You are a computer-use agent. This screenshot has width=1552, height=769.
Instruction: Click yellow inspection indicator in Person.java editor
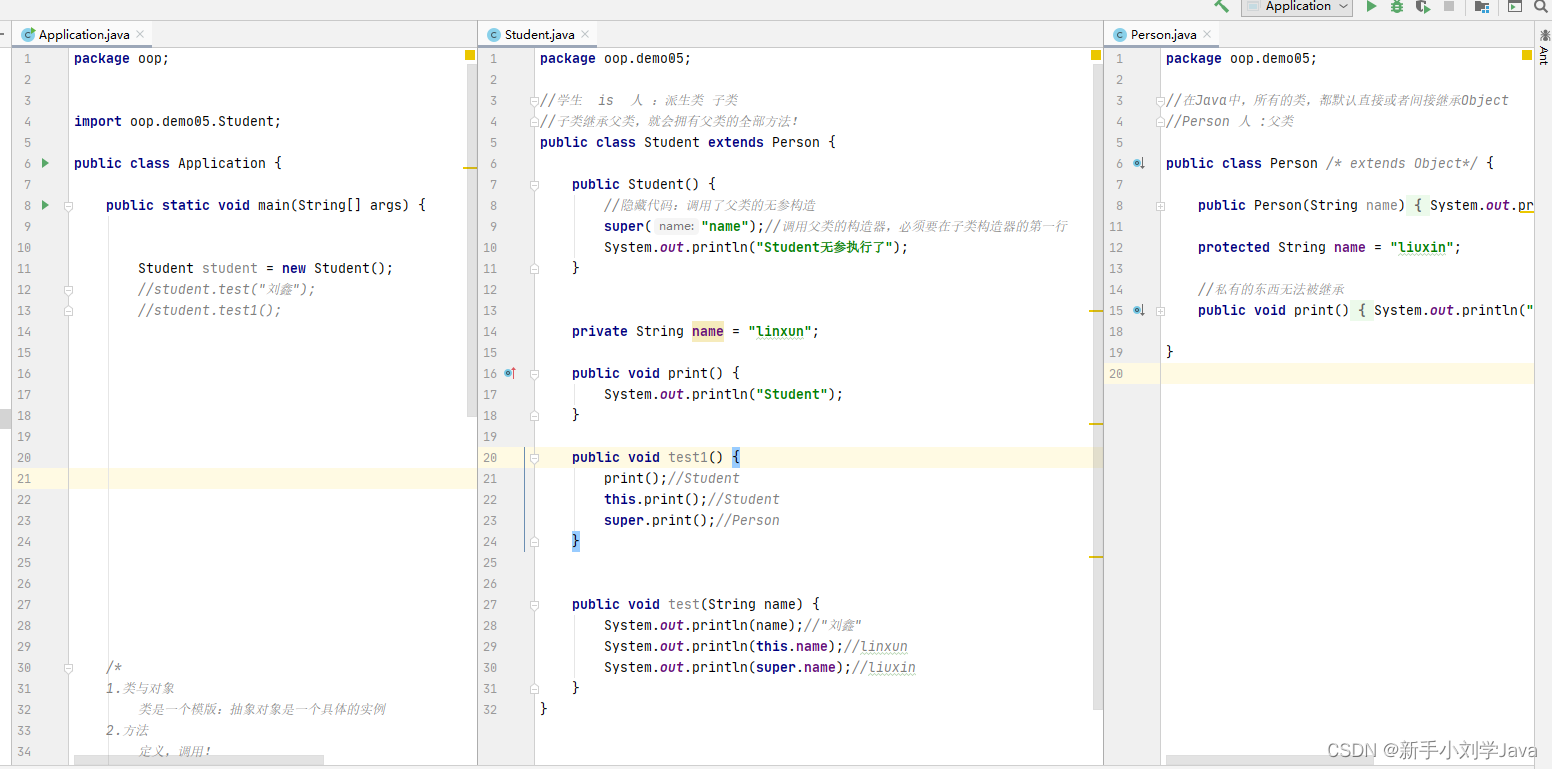pos(1527,55)
